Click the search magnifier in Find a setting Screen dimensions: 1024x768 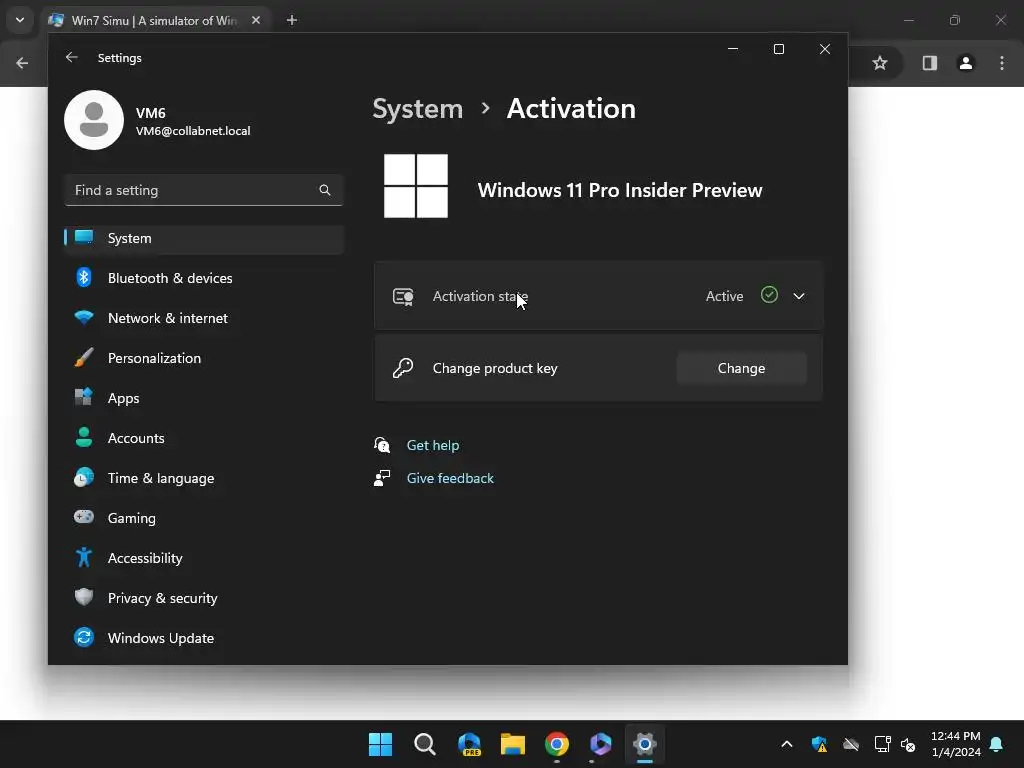tap(325, 190)
